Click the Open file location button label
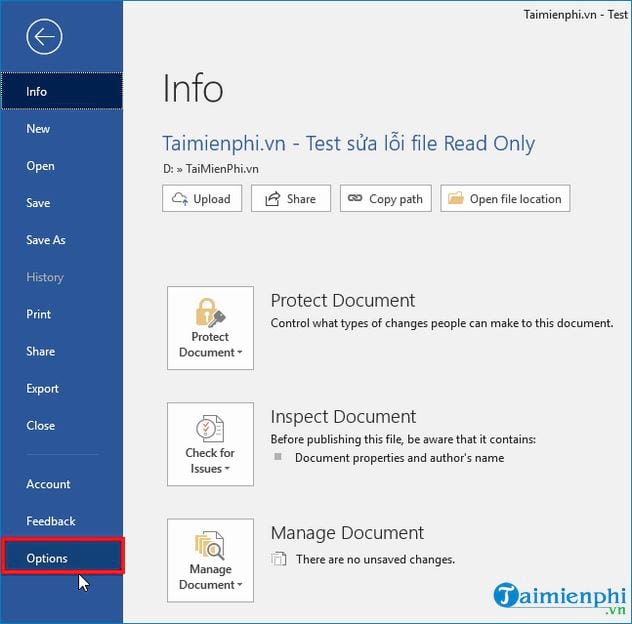The width and height of the screenshot is (632, 624). (516, 199)
